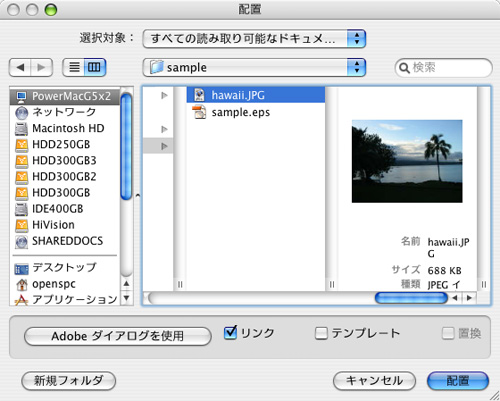The image size is (500, 401).
Task: Select the アプリケーション sidebar entry
Action: 65,299
